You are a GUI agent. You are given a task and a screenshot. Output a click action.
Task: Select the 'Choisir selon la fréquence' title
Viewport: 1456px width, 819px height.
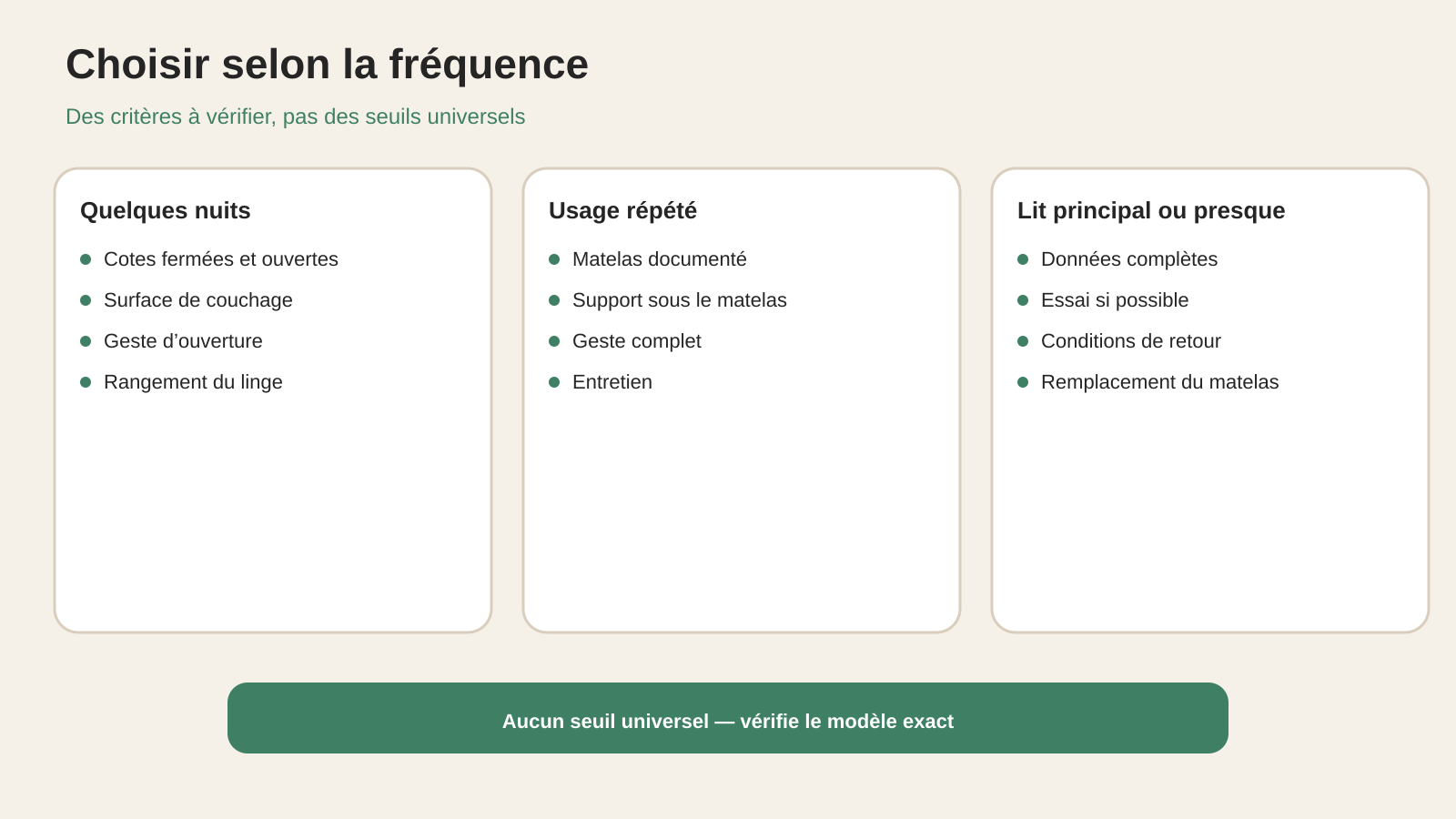(x=327, y=65)
